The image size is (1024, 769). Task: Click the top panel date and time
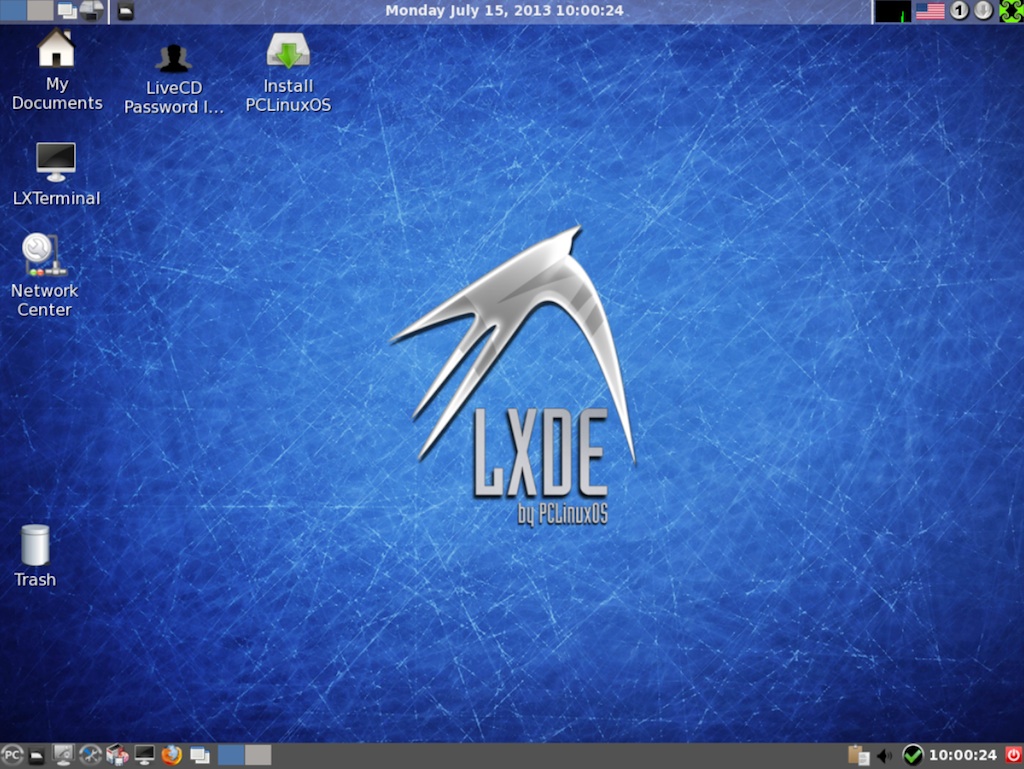[504, 10]
